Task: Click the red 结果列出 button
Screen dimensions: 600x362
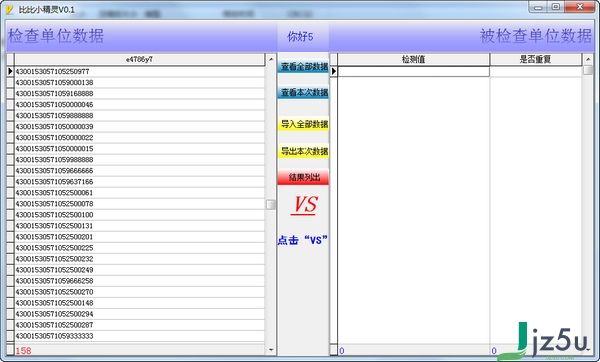Action: [303, 177]
